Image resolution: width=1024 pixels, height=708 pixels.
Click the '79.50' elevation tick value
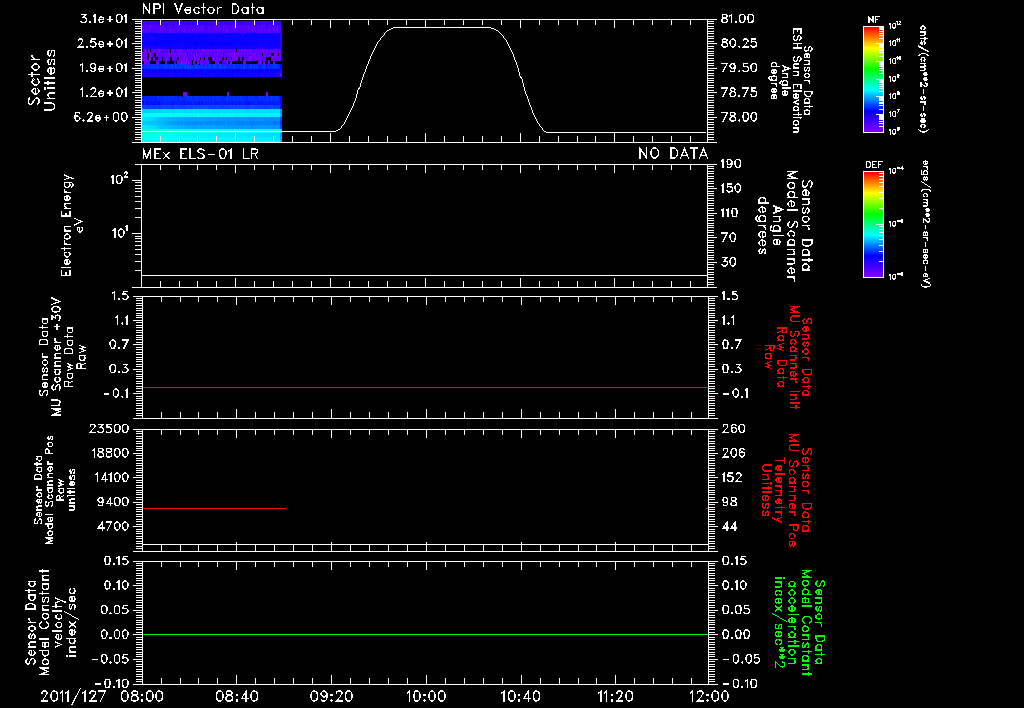tap(739, 68)
